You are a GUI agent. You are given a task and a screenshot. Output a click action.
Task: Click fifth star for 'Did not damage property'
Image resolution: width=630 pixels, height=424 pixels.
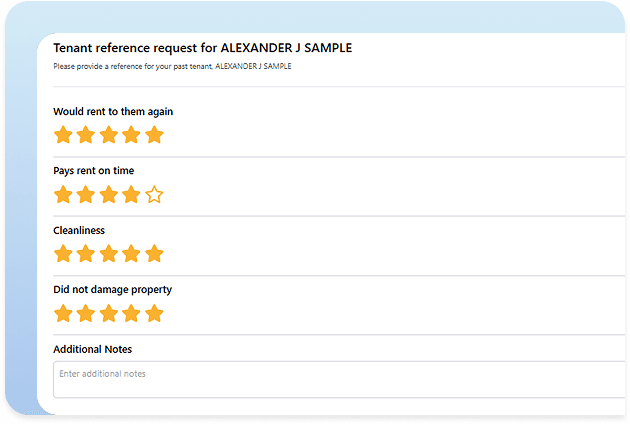(x=154, y=314)
